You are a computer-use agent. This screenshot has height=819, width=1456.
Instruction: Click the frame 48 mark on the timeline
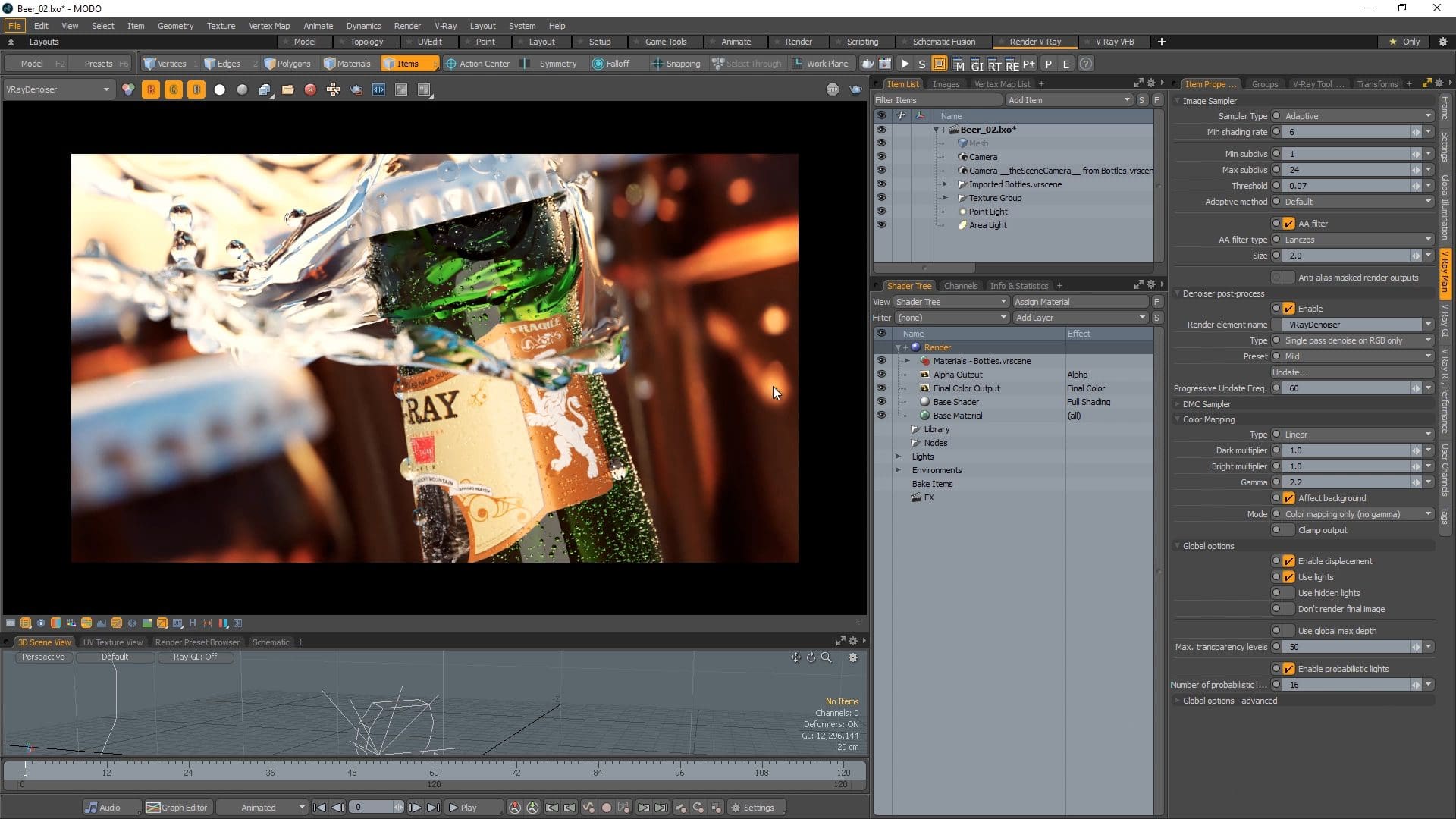[x=352, y=772]
